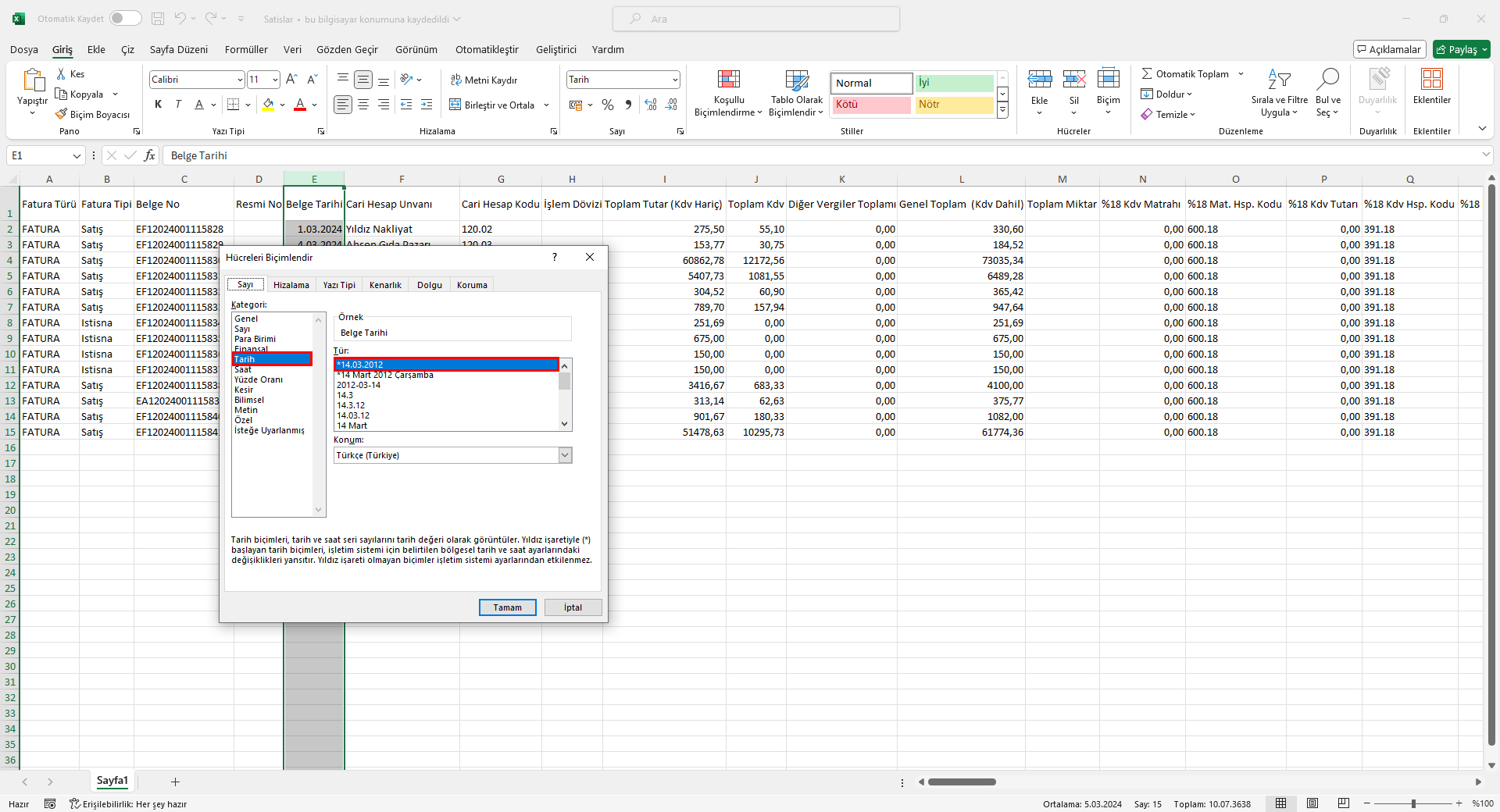Open the font size dropdown
Image resolution: width=1500 pixels, height=812 pixels.
pos(275,80)
